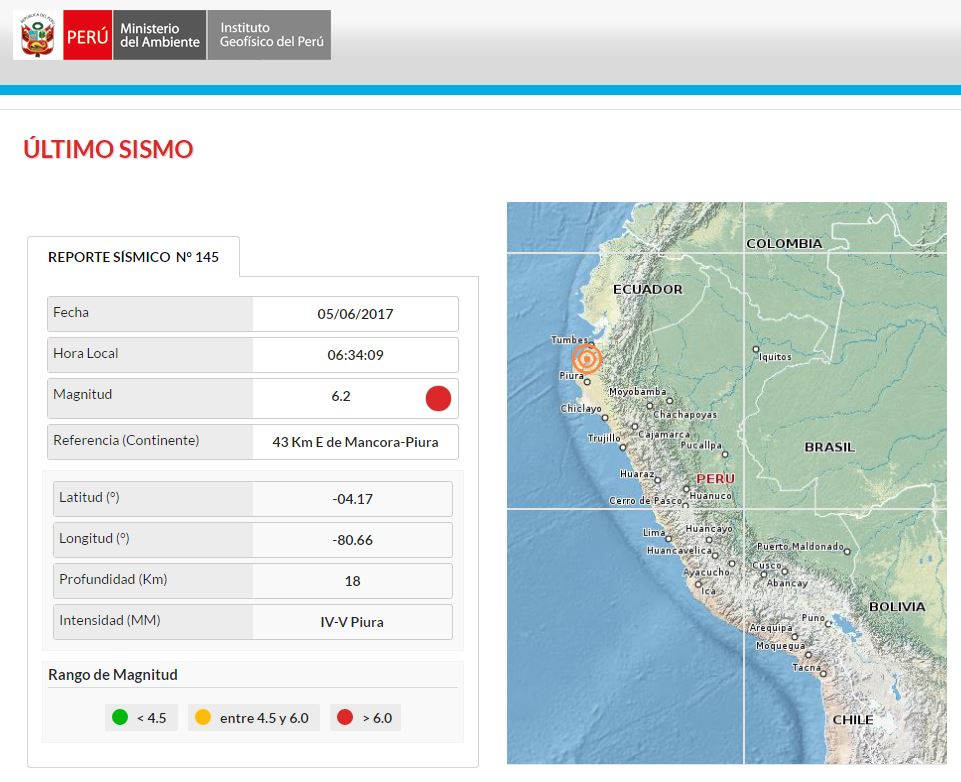Click the reference 43 Km E de Mancora-Piura
The image size is (961, 782).
355,442
